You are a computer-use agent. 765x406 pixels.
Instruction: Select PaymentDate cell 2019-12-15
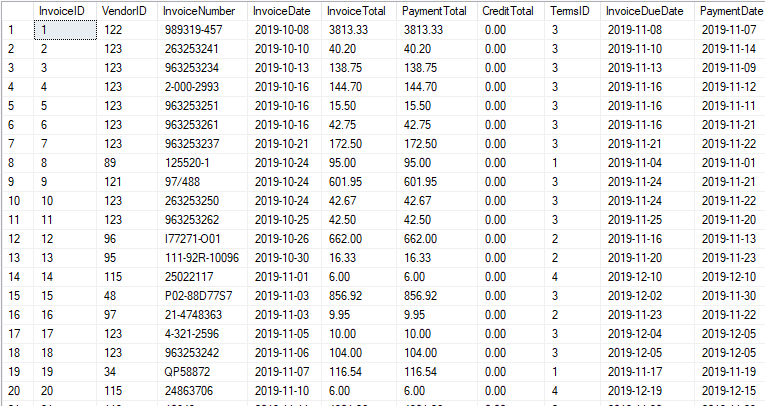(729, 391)
